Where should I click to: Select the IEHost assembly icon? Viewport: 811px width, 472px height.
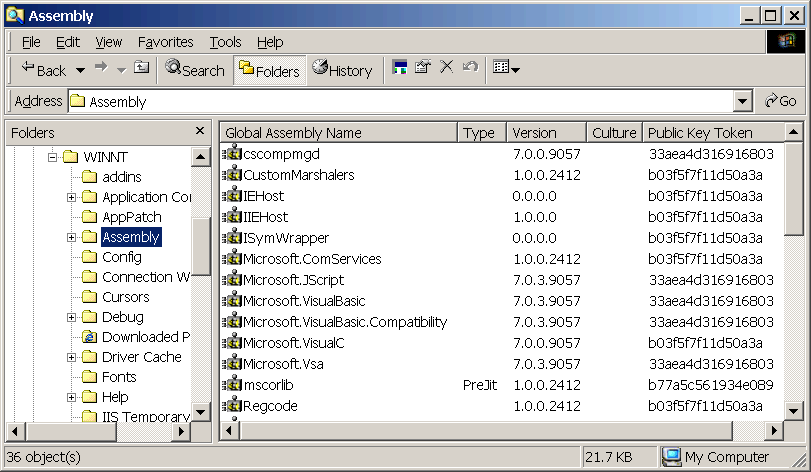pyautogui.click(x=232, y=195)
